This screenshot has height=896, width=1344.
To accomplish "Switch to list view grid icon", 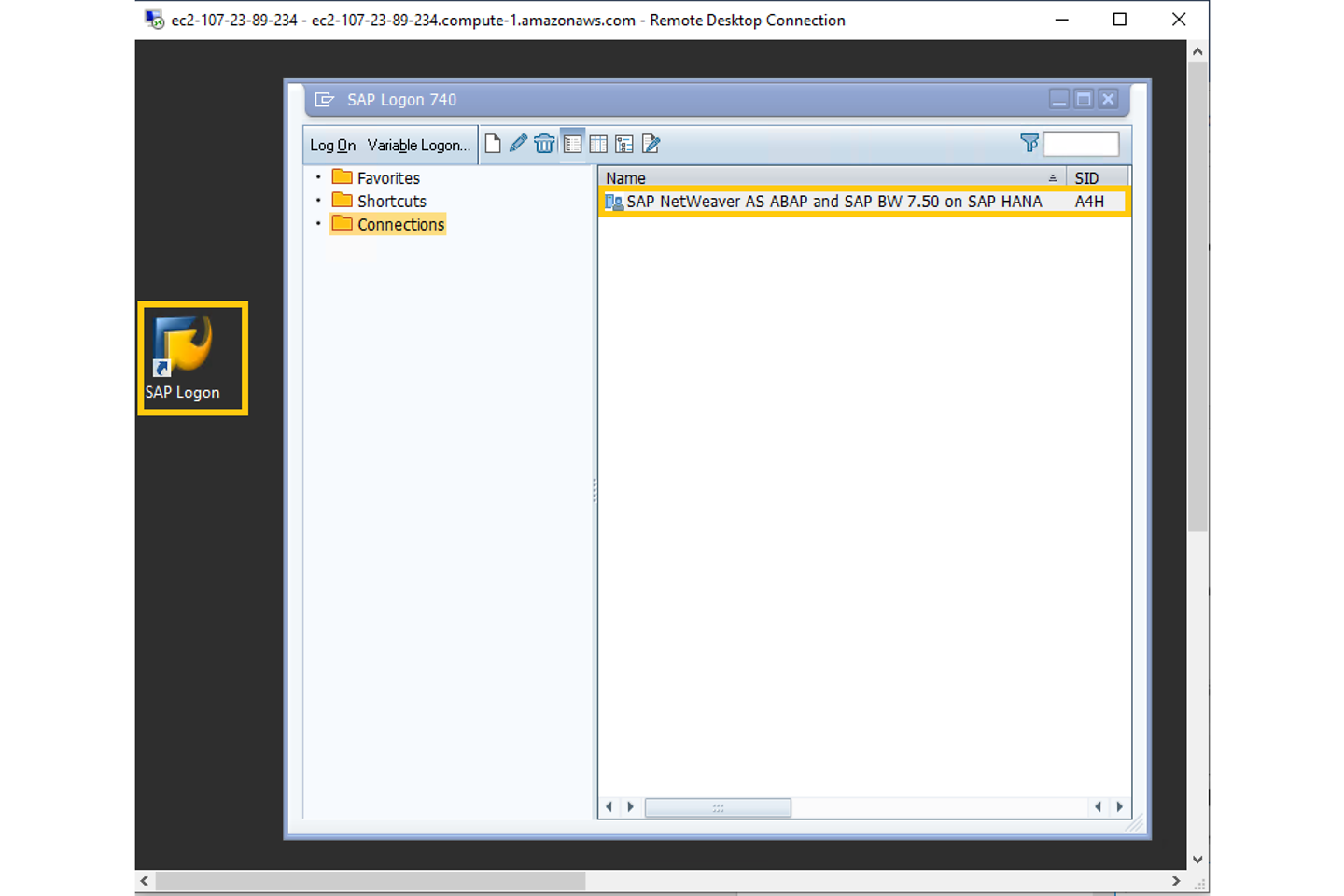I will [598, 144].
